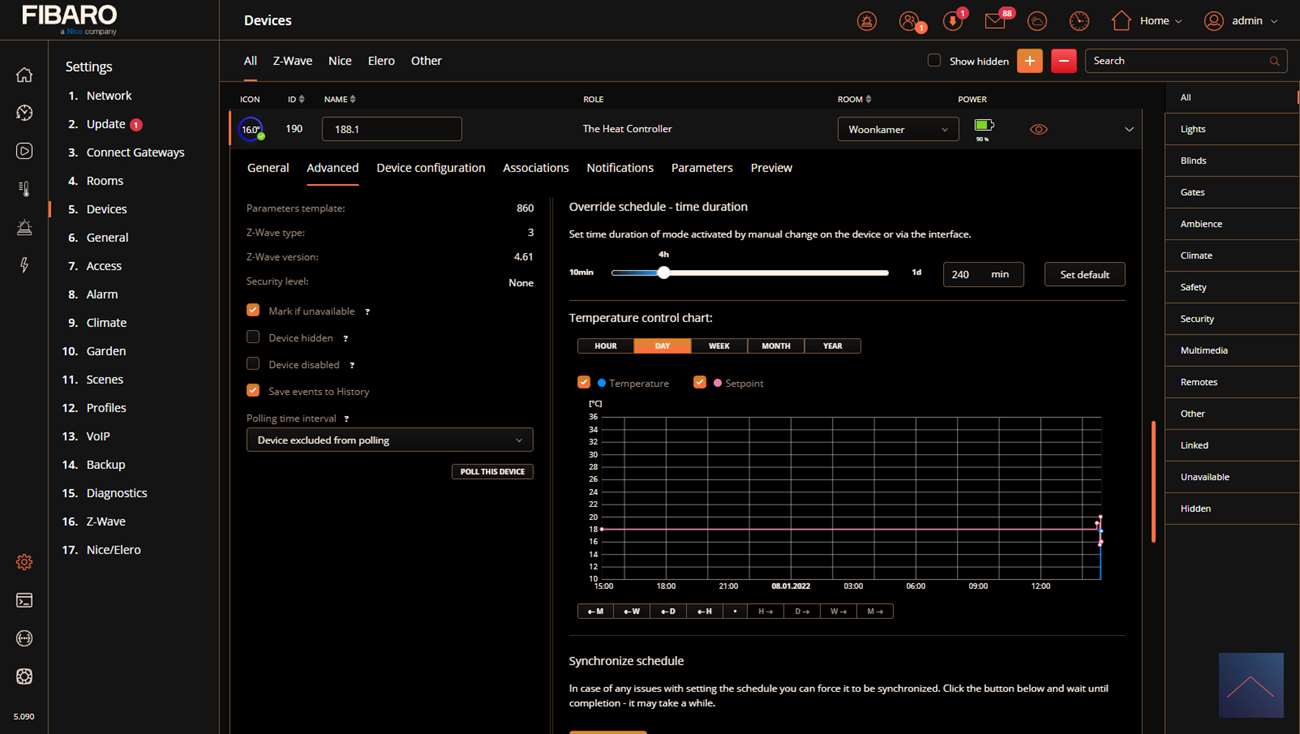This screenshot has height=734, width=1300.
Task: Open the polling time interval dropdown
Action: coord(389,440)
